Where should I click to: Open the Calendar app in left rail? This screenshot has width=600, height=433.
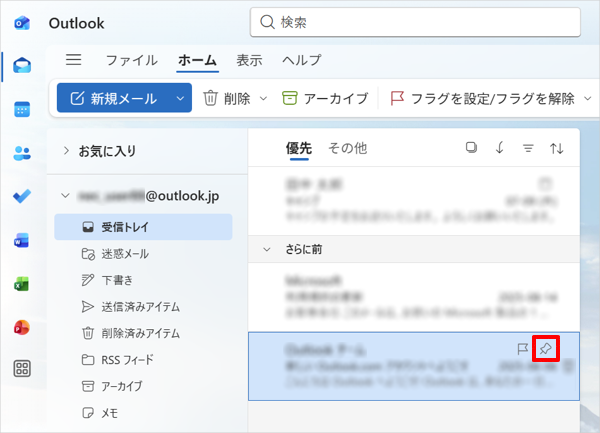22,109
